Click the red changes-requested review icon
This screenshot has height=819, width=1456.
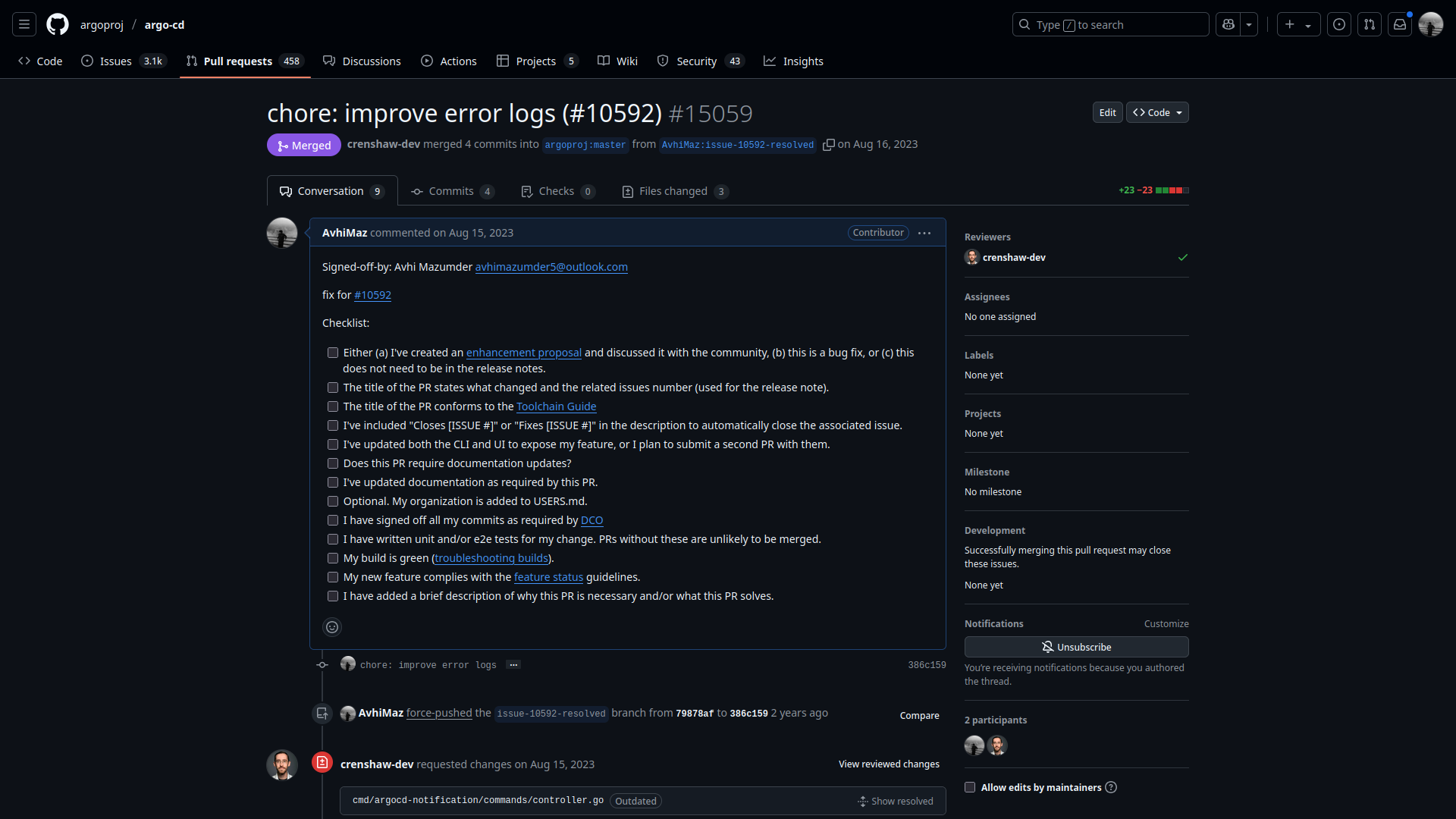[322, 762]
